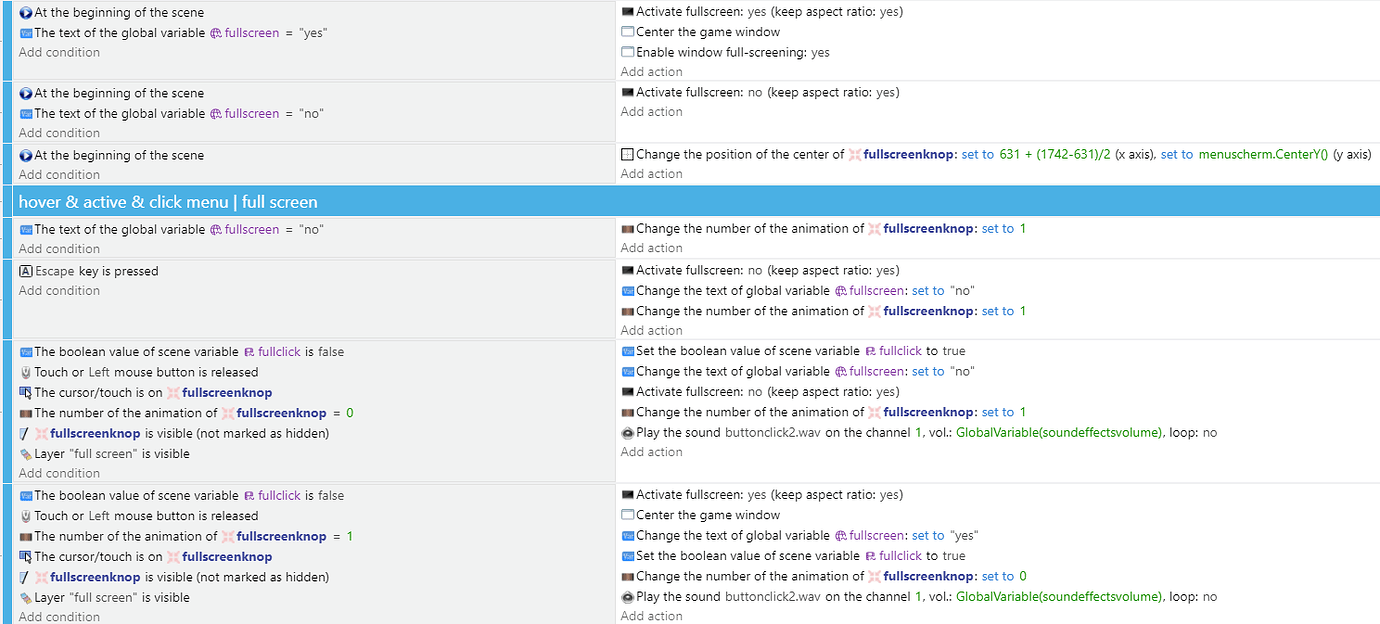
Task: Select position icon before 'Change the position of the center'
Action: click(x=628, y=154)
